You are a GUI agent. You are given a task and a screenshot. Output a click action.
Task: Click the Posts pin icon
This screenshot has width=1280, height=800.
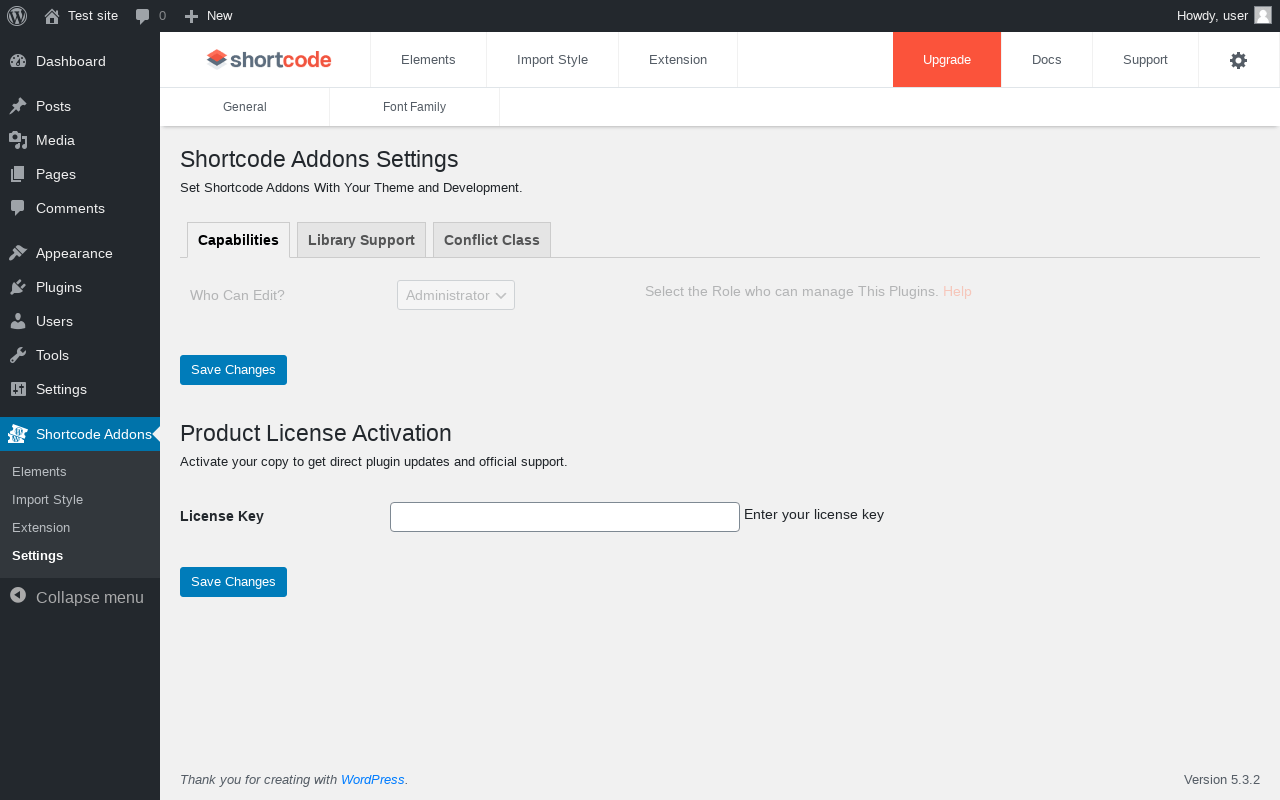pyautogui.click(x=18, y=106)
